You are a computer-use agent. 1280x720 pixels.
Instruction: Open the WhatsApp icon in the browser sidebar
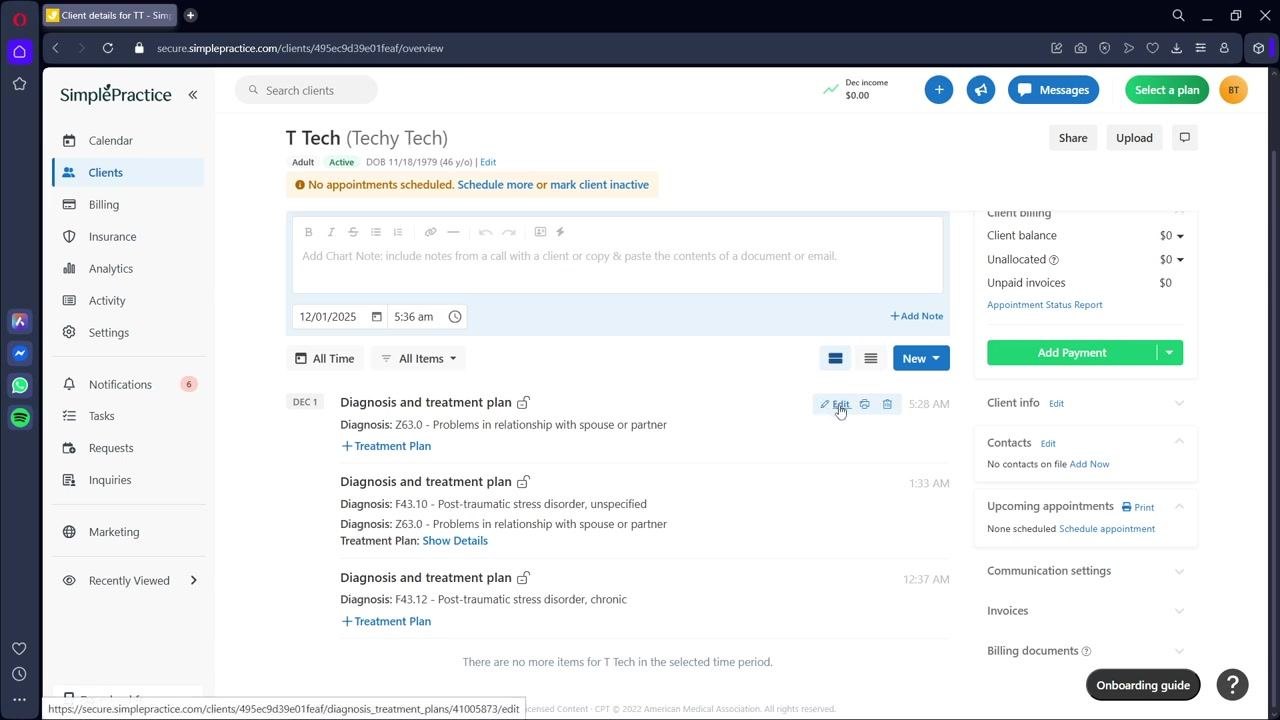(x=20, y=385)
